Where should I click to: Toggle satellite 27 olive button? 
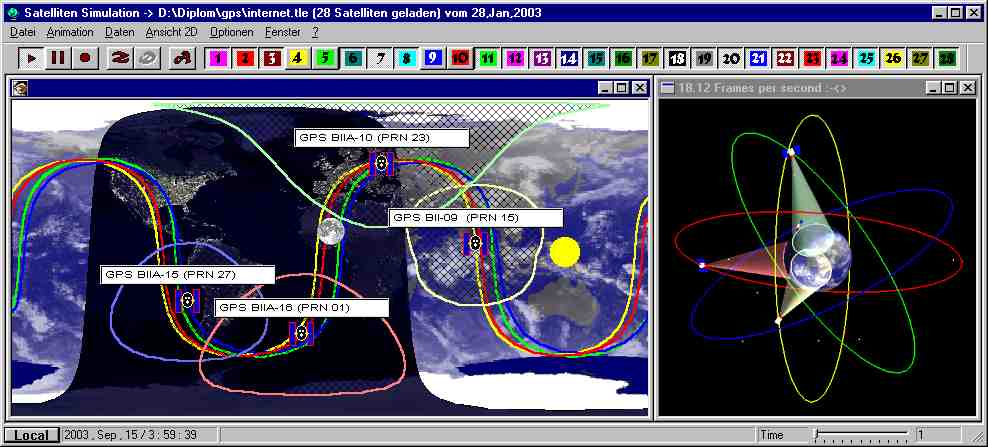921,59
